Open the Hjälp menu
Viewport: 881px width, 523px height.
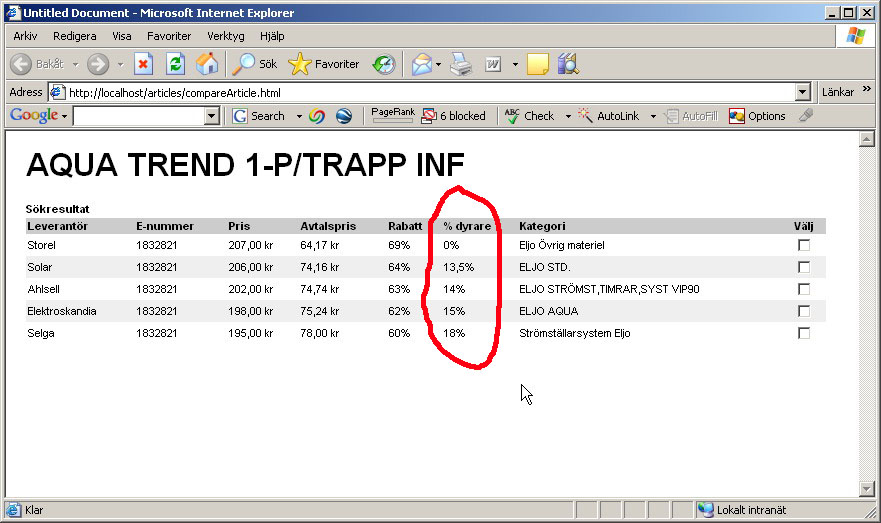272,36
